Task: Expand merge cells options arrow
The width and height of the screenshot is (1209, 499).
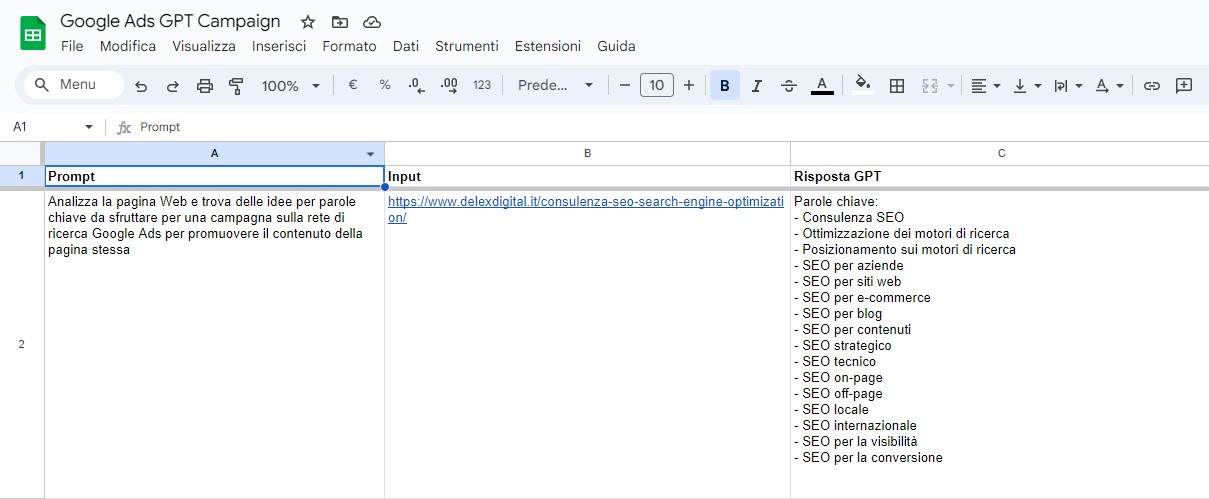Action: (950, 86)
